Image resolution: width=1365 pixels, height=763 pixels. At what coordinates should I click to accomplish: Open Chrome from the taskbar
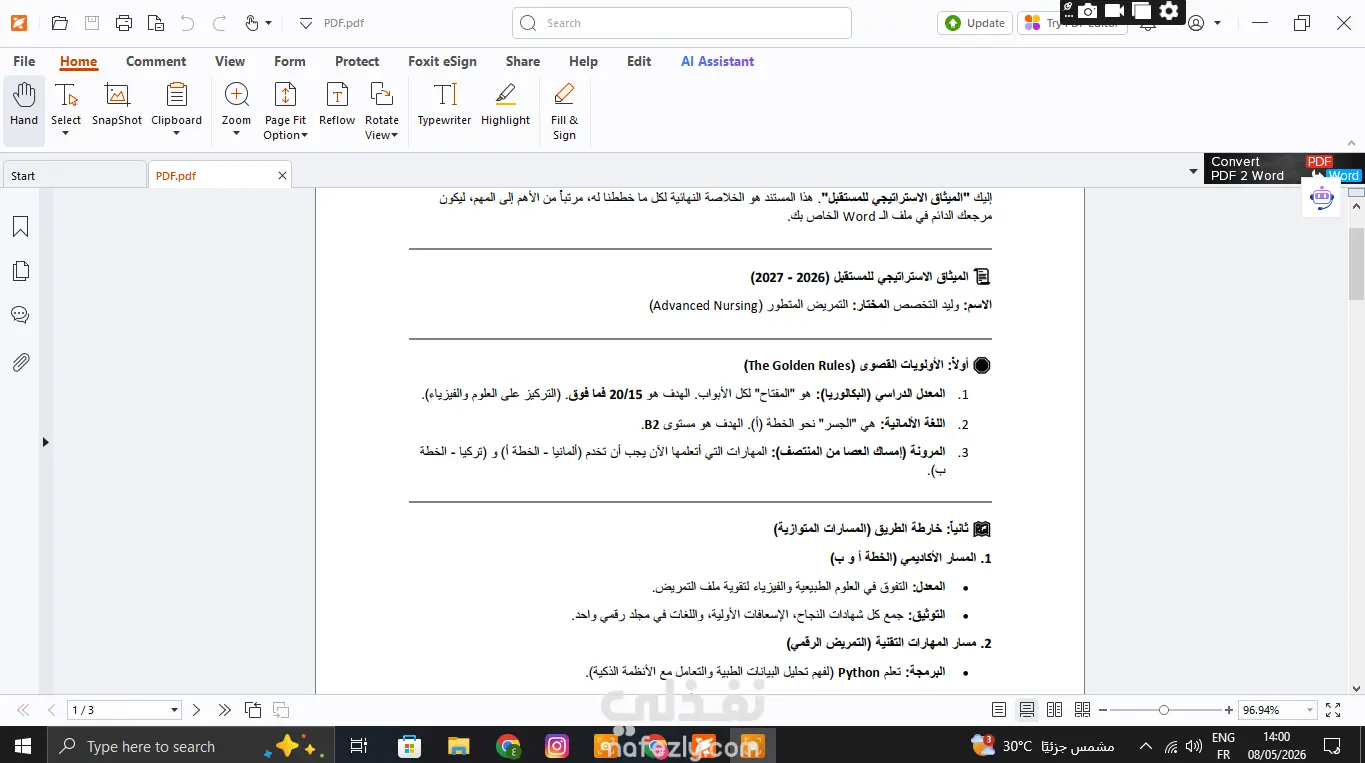(x=508, y=746)
